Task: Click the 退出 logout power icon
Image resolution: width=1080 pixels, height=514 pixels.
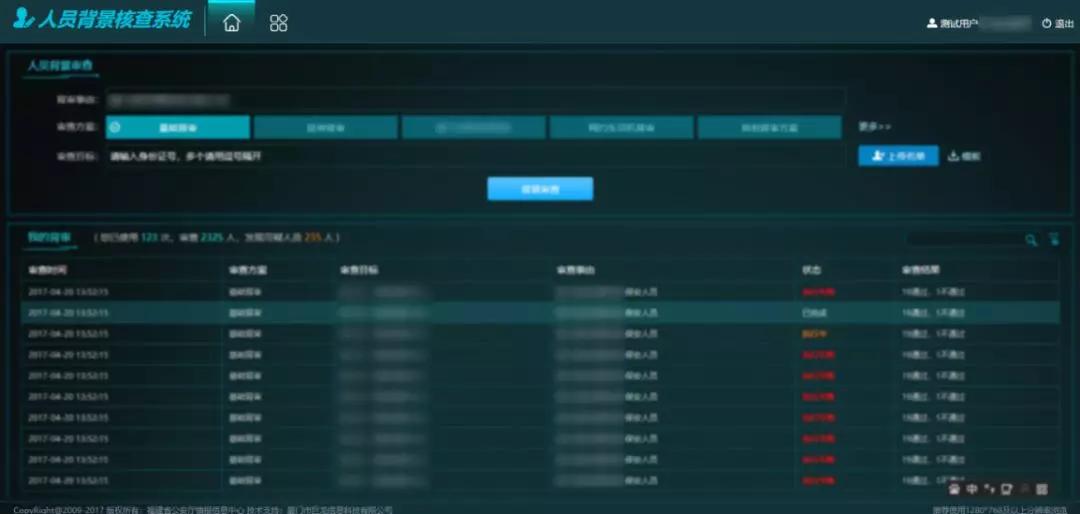Action: coord(1046,23)
